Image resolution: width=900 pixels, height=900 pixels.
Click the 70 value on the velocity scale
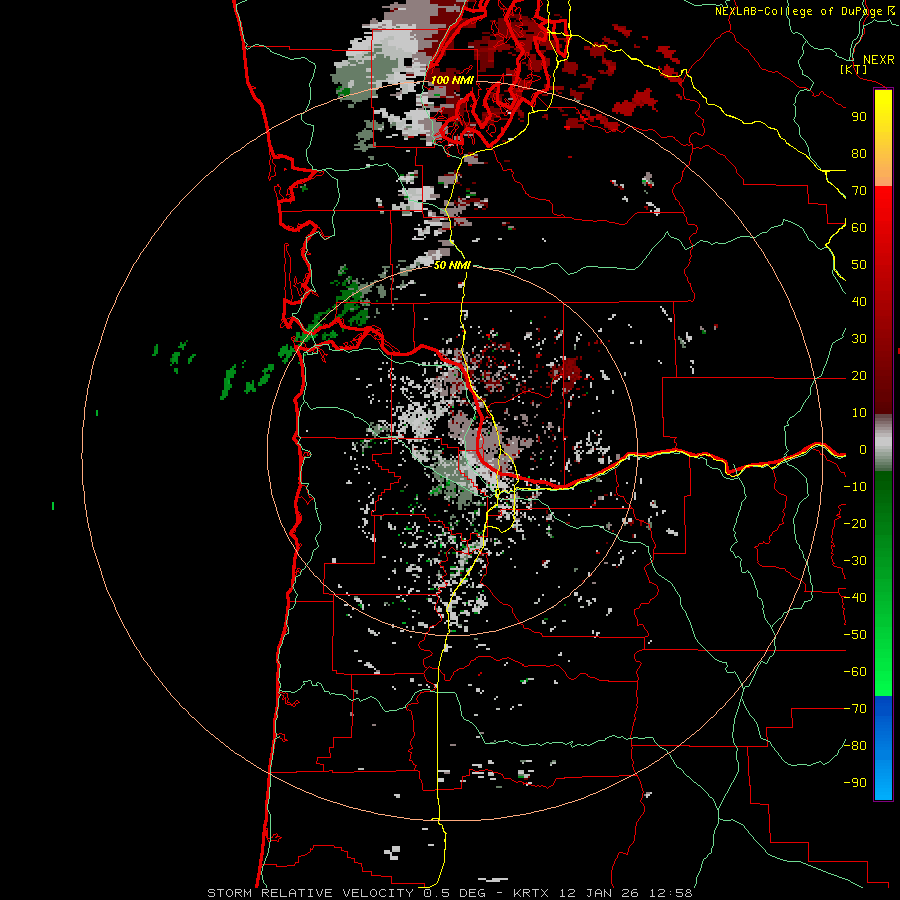click(x=859, y=191)
